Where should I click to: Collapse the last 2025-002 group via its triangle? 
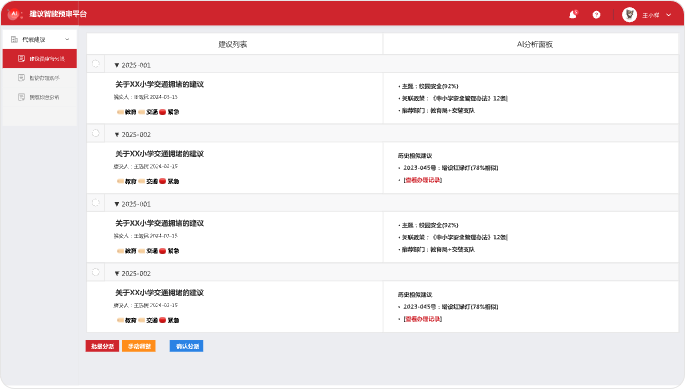click(117, 274)
